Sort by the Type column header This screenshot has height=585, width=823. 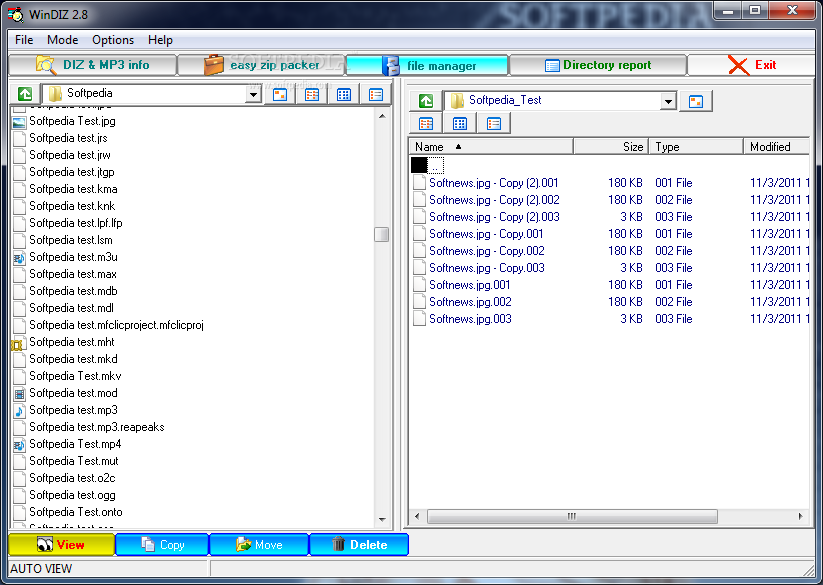coord(696,146)
